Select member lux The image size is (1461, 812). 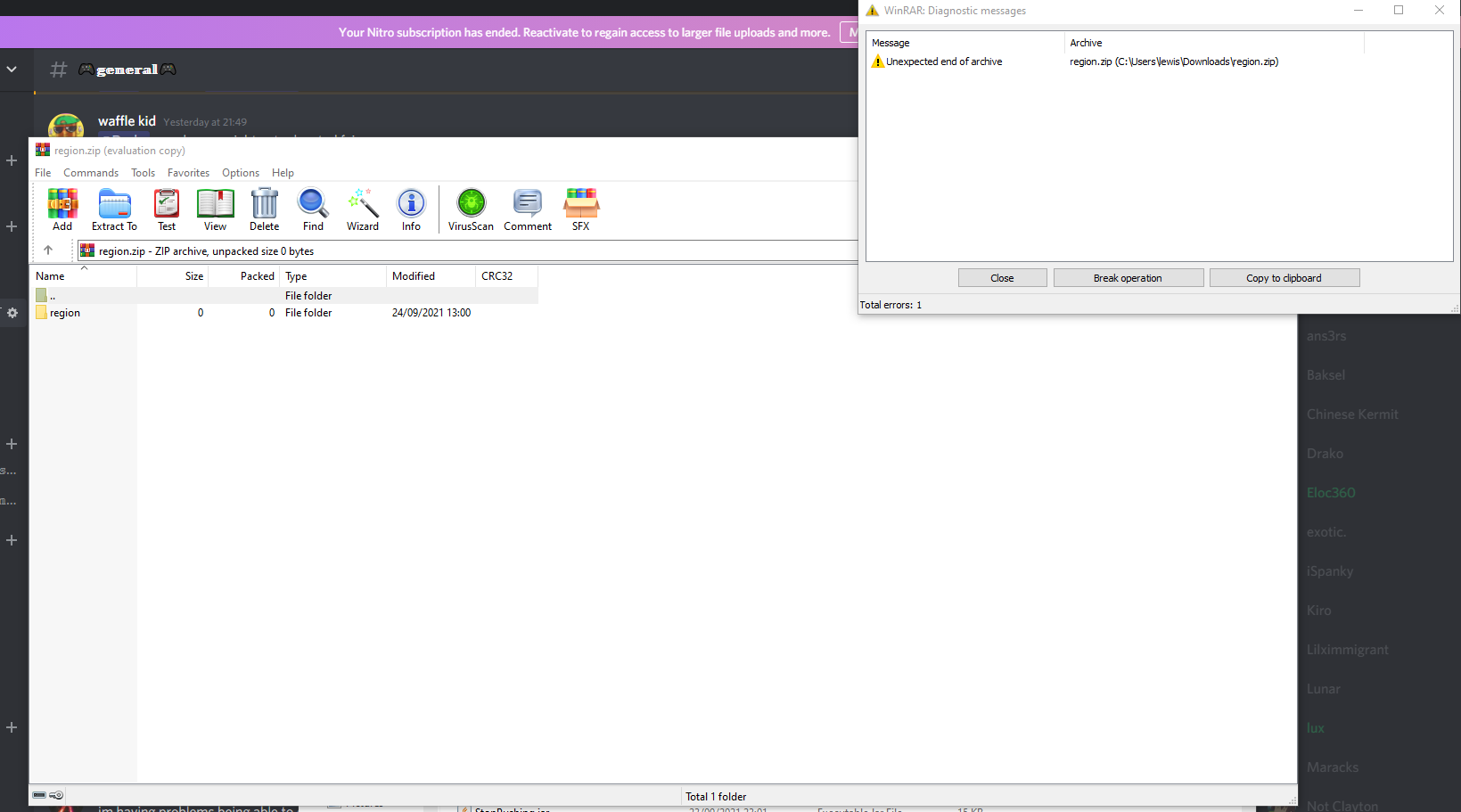(x=1316, y=728)
